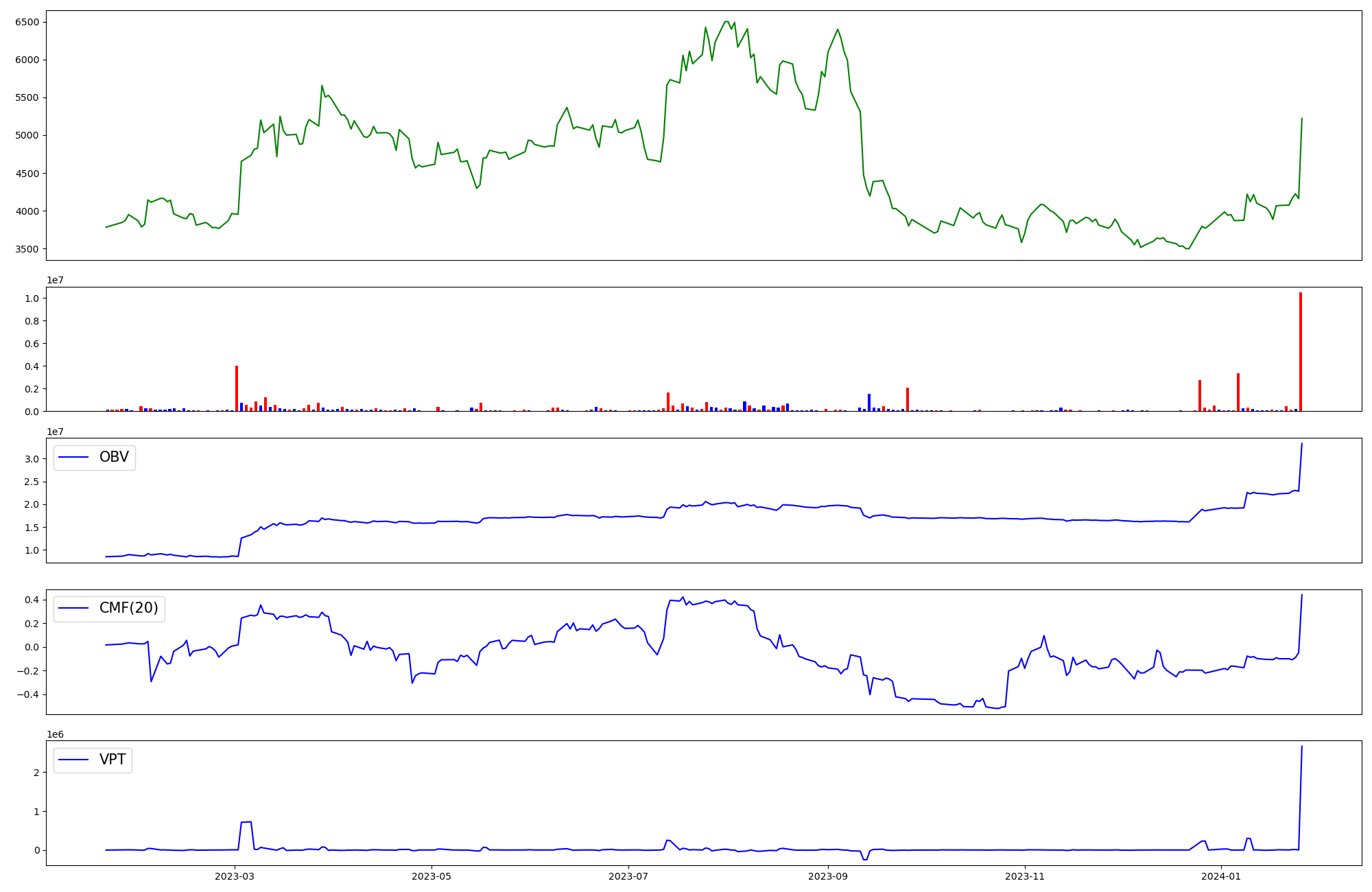Screen dimensions: 1372x892
Task: Click the 2023-03 x-axis date label
Action: pos(235,876)
